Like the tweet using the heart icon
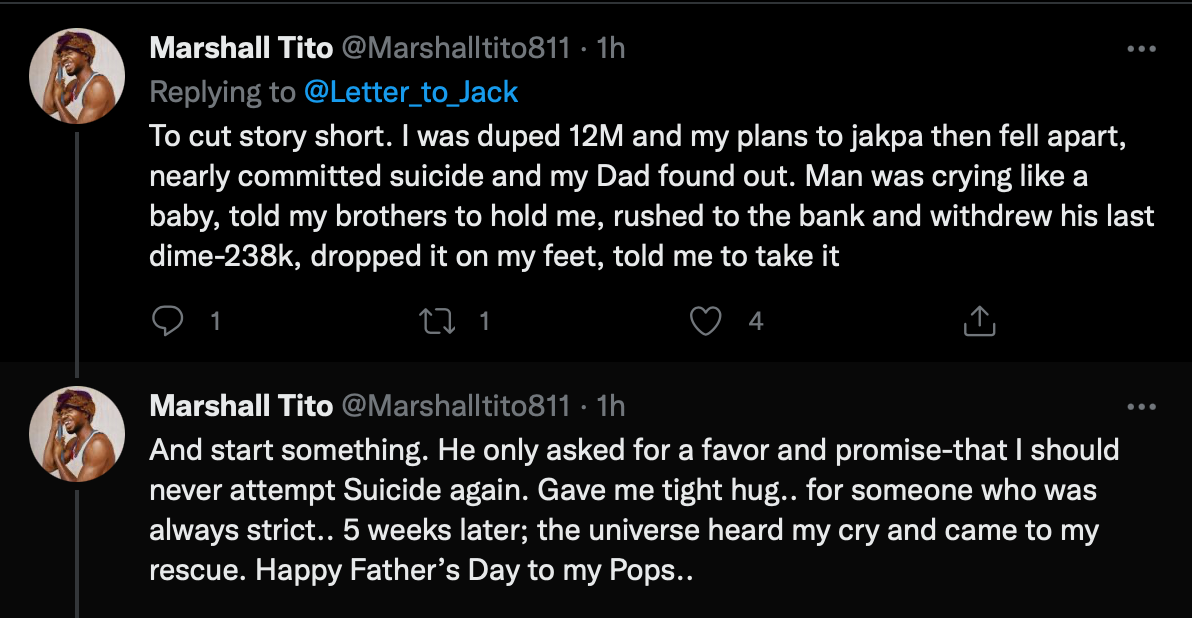 705,321
